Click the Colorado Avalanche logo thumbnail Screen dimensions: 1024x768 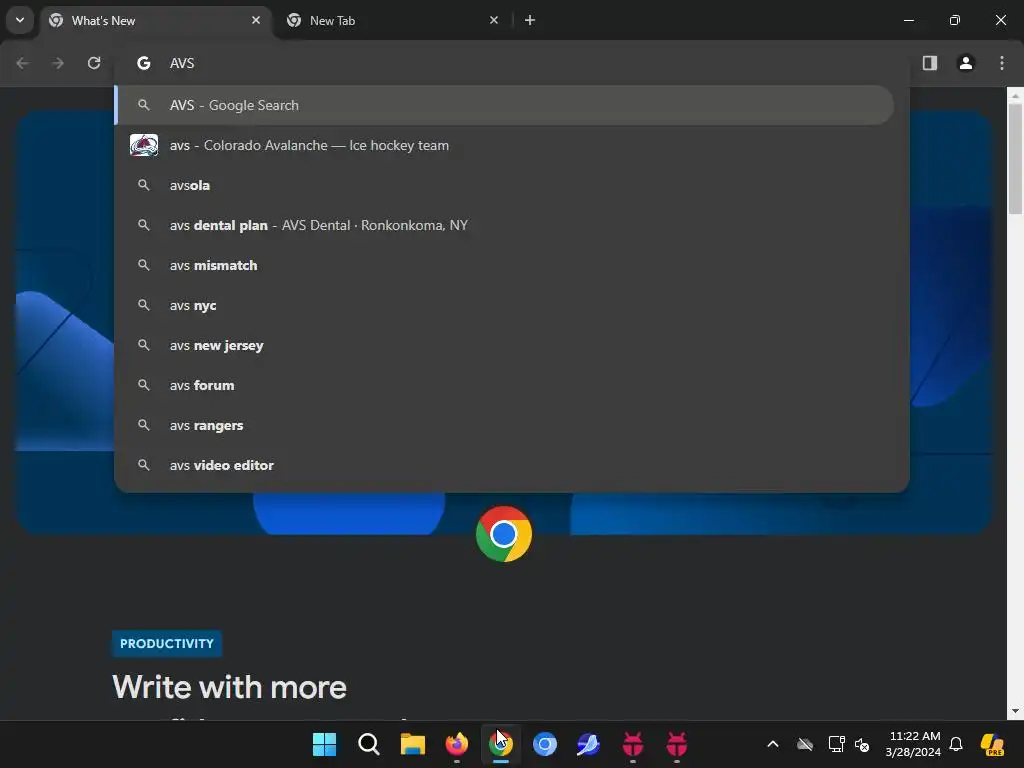coord(144,145)
